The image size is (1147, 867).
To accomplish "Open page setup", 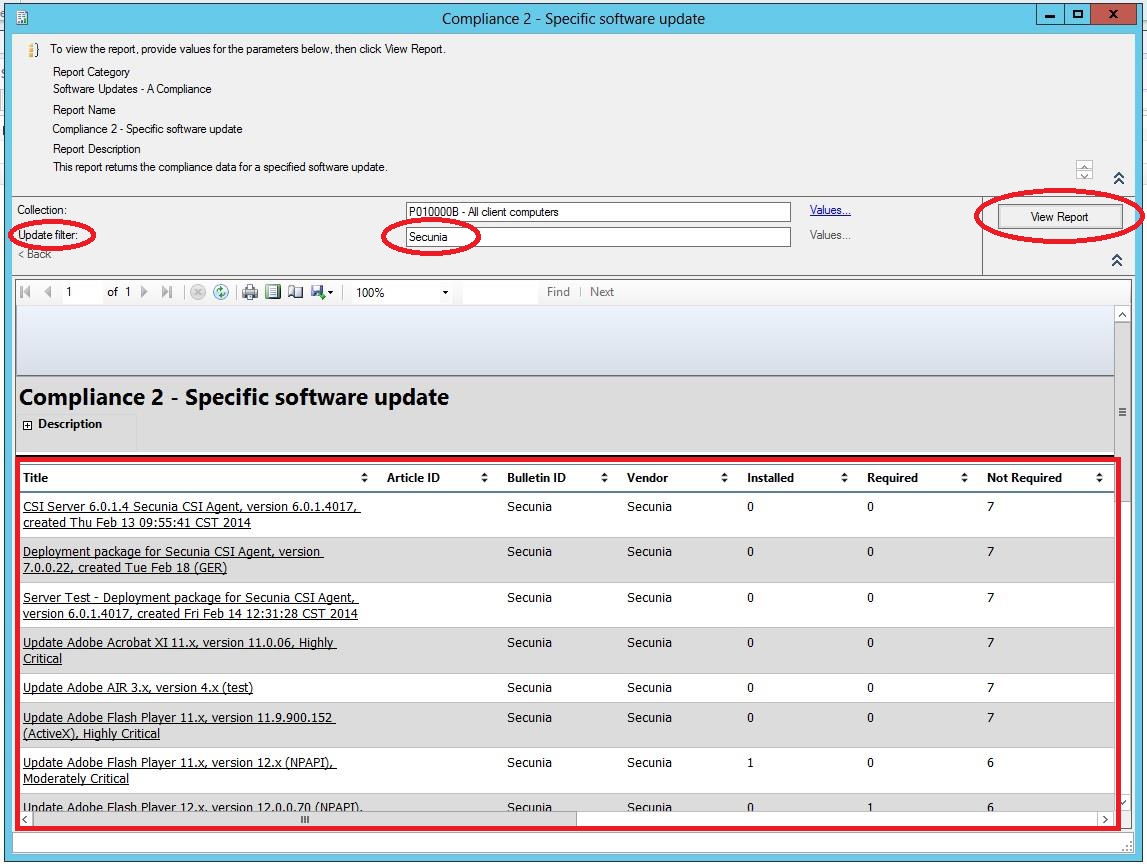I will 296,292.
